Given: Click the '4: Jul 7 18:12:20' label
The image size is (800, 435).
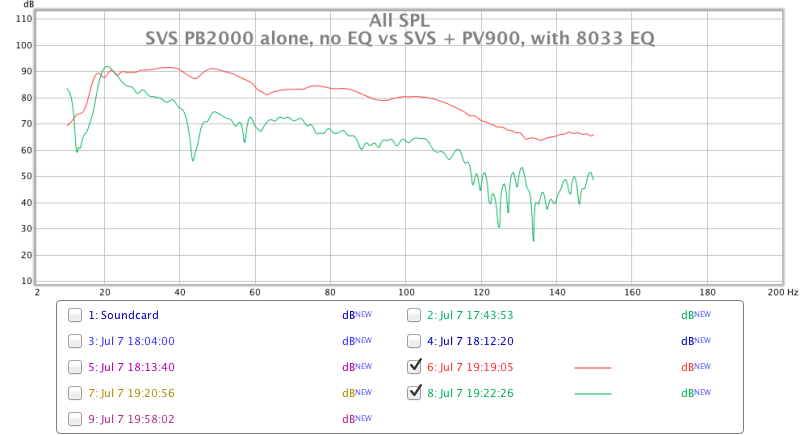Looking at the screenshot, I should [x=470, y=341].
